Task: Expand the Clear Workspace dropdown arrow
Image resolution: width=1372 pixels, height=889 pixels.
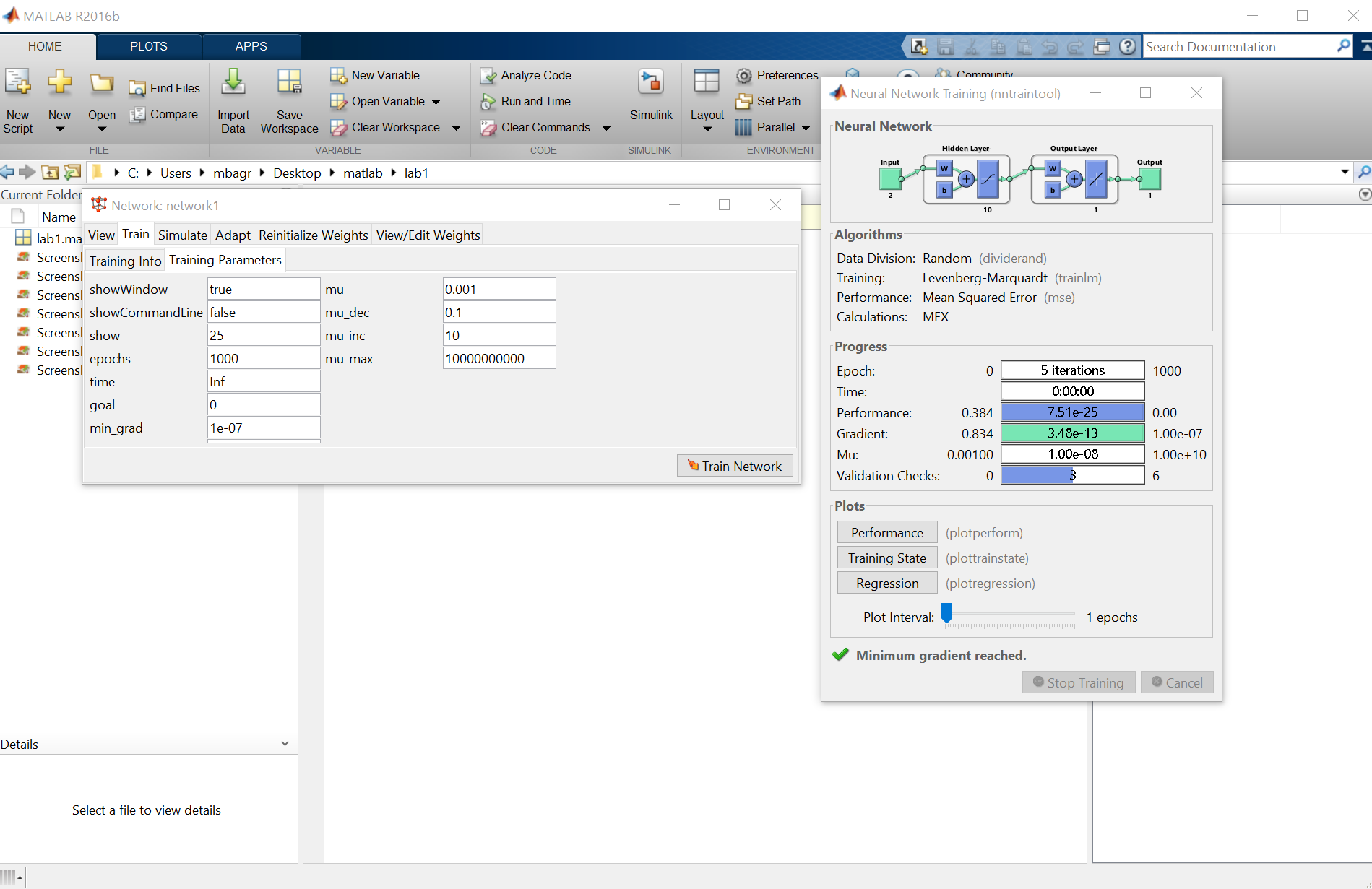Action: 456,128
